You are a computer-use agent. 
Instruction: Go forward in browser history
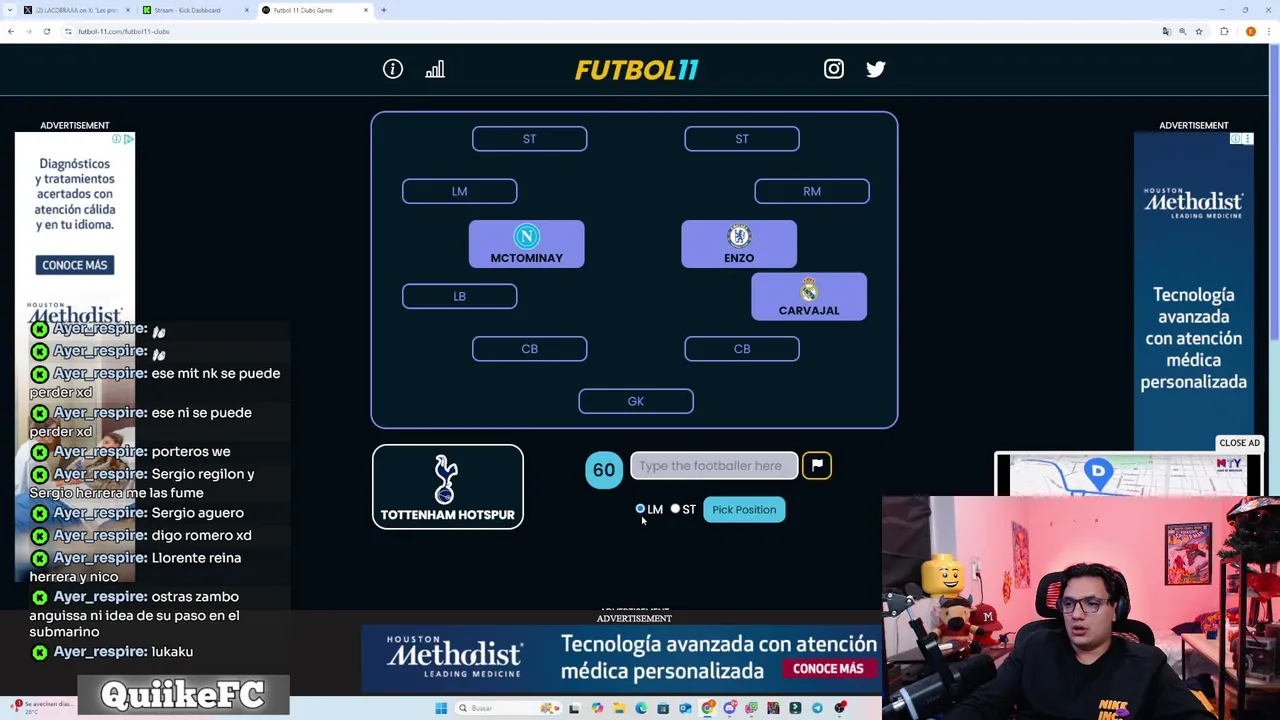coord(29,31)
